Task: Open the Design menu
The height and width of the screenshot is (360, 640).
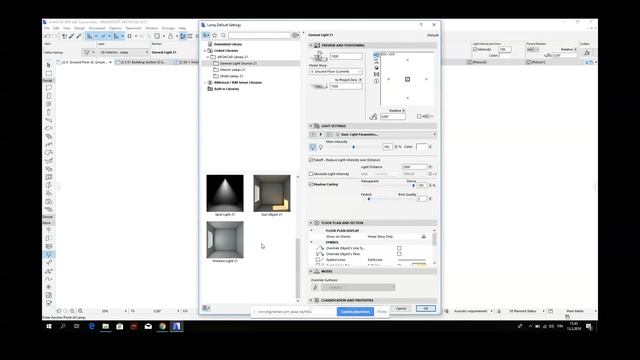Action: click(79, 28)
